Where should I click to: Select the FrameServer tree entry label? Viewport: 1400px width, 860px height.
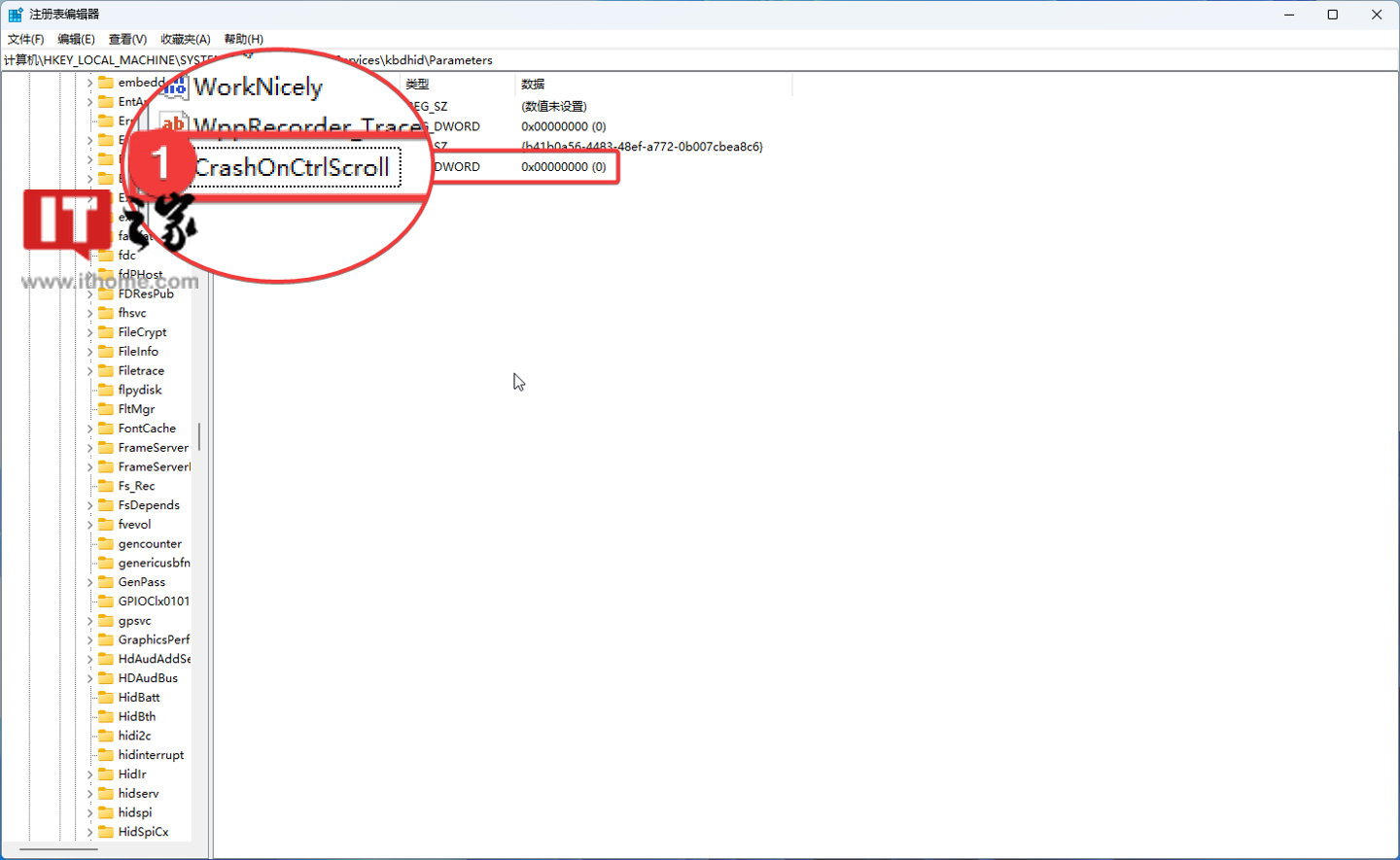click(x=154, y=448)
